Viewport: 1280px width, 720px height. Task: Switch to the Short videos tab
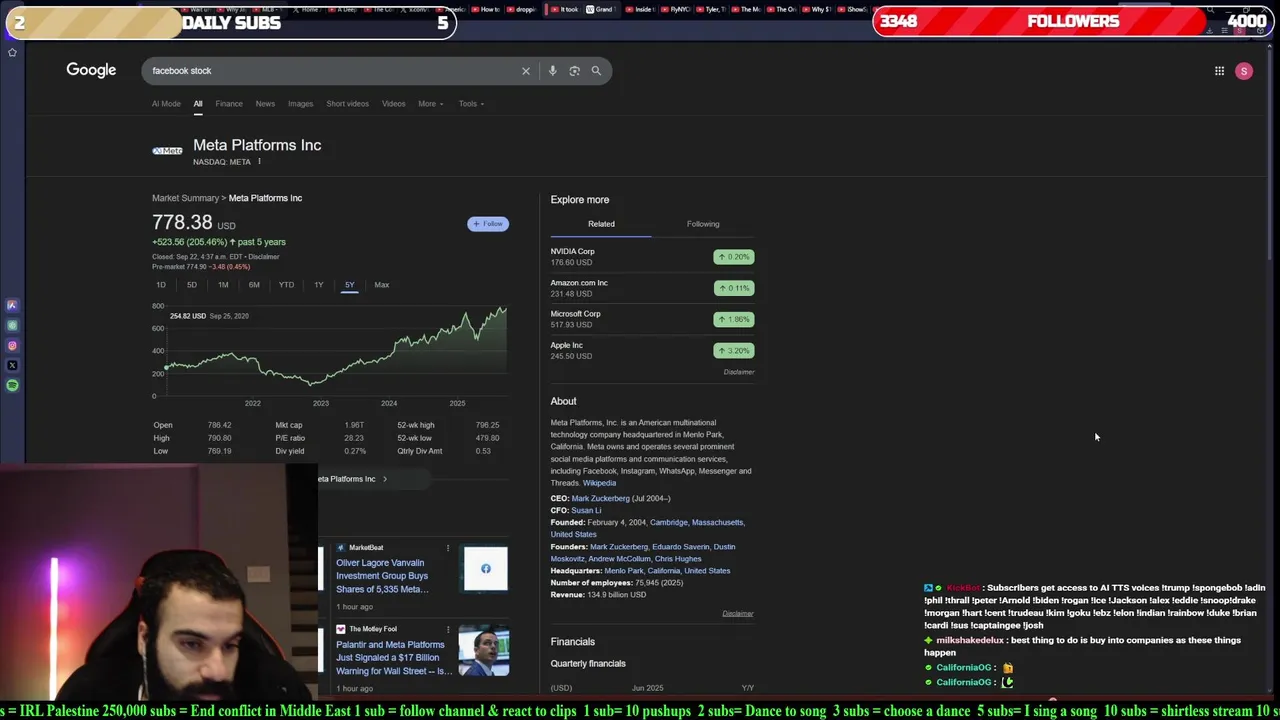pos(347,104)
